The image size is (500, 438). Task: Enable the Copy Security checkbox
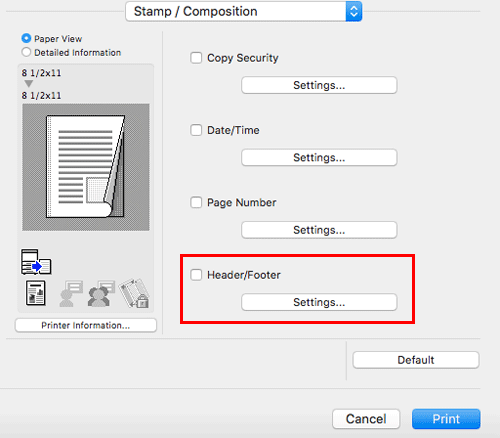[196, 58]
